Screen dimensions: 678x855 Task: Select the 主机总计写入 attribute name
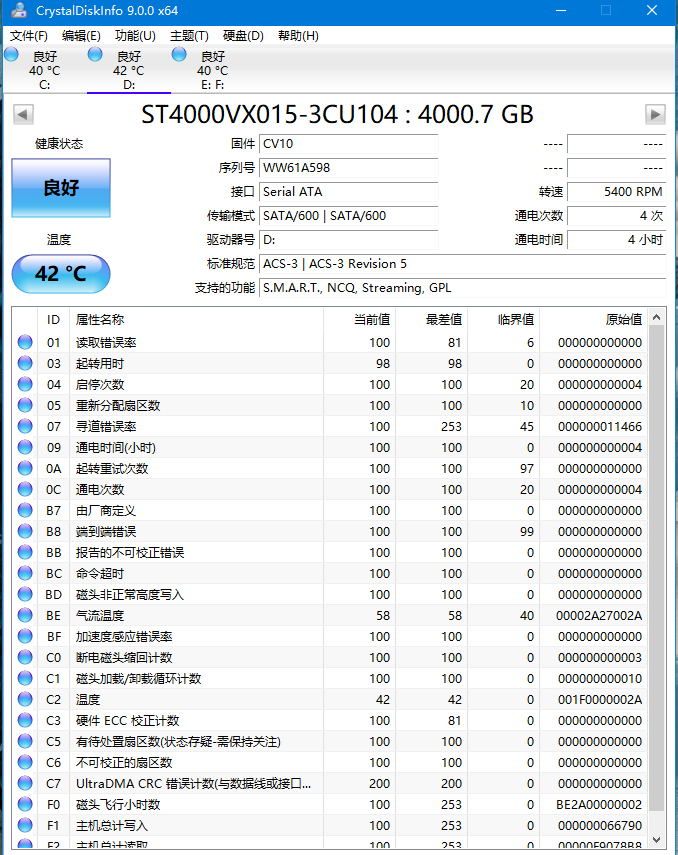click(112, 826)
